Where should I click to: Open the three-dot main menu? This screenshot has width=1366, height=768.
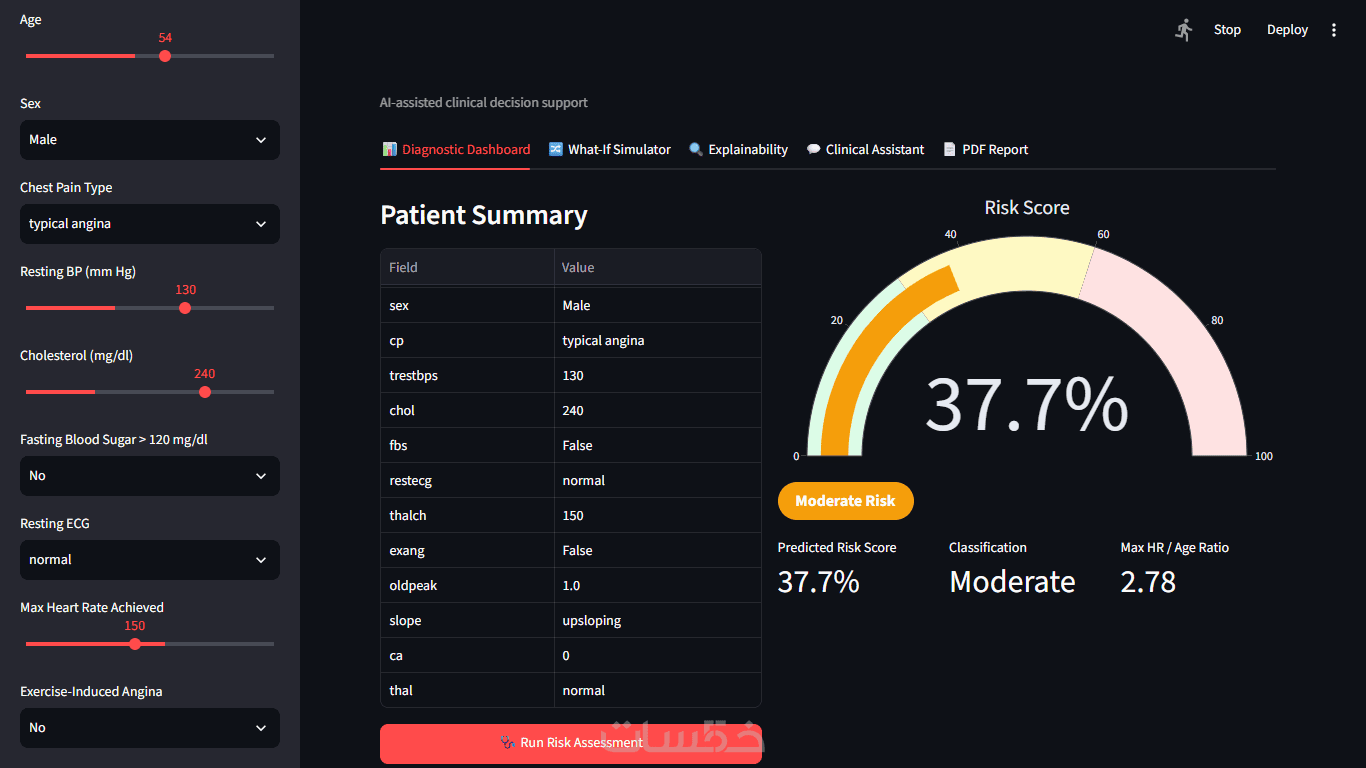(1334, 30)
